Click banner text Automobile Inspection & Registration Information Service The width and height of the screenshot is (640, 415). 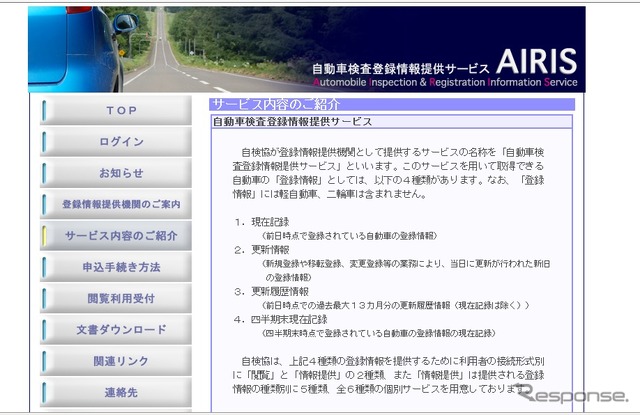pyautogui.click(x=445, y=82)
